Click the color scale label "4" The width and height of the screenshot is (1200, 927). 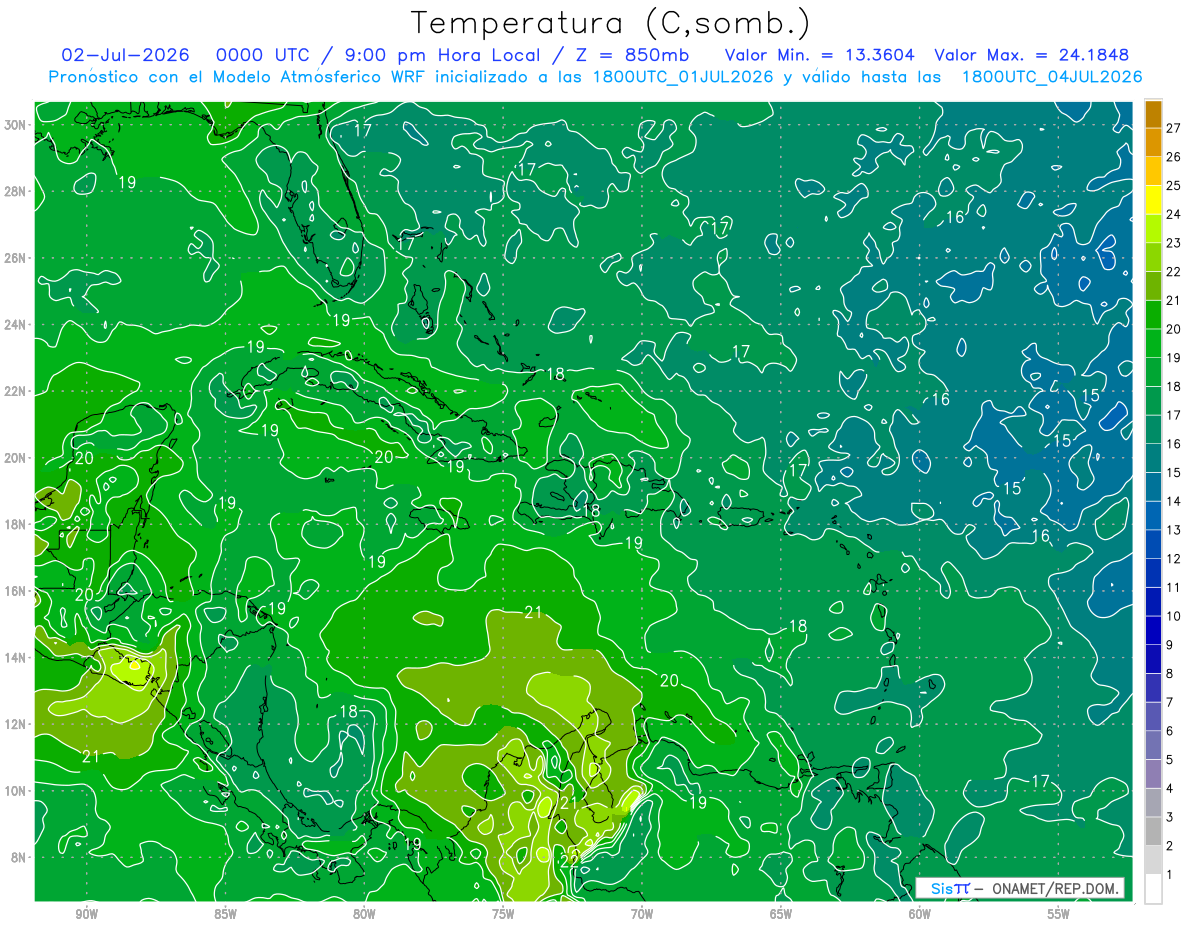(x=1170, y=789)
